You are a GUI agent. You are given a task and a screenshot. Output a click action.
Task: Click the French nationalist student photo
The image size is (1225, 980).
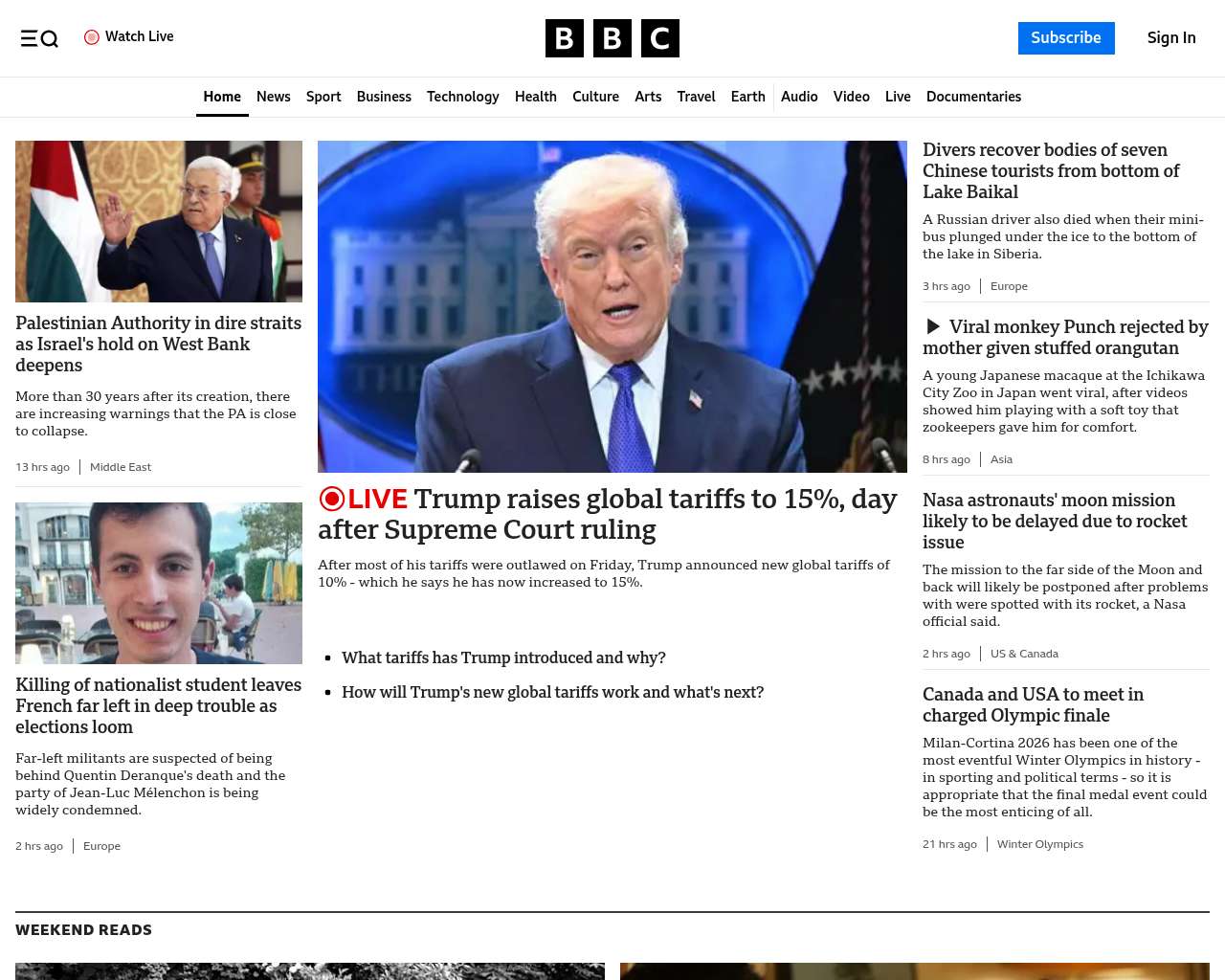pyautogui.click(x=159, y=583)
